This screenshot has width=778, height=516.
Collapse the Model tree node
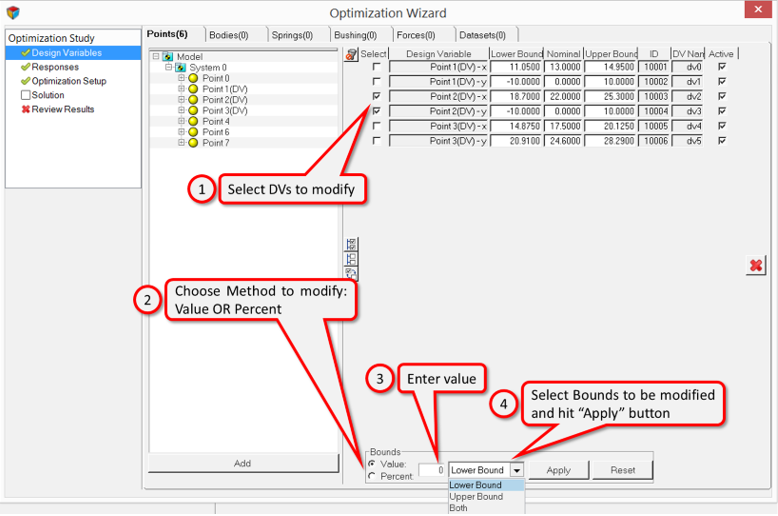point(156,57)
